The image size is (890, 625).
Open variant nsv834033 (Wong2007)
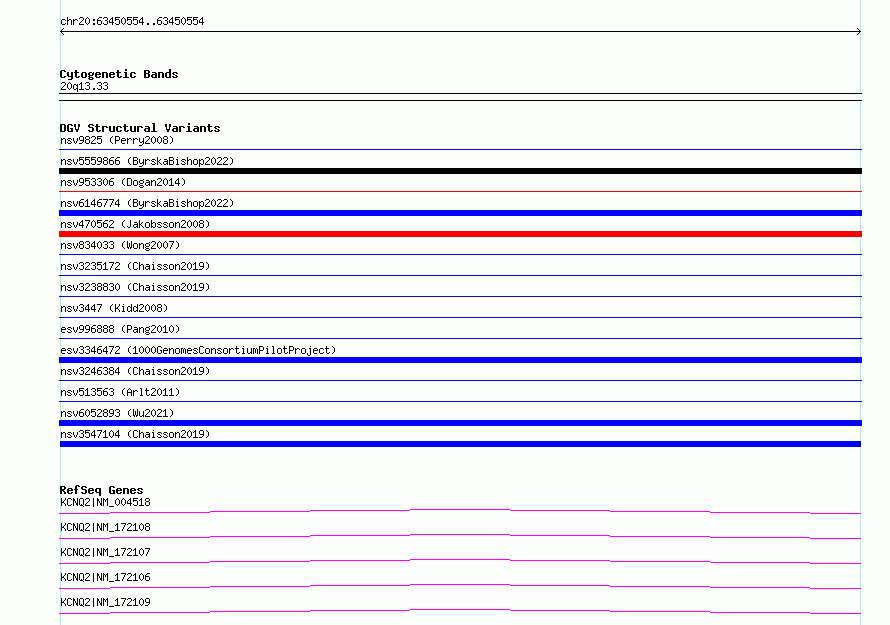coord(120,245)
